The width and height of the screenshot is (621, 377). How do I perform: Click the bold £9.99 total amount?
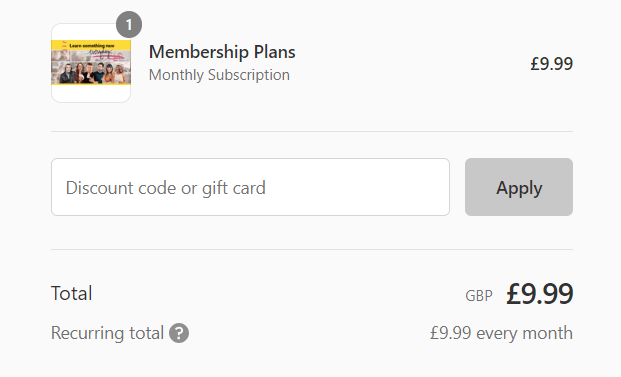(539, 293)
